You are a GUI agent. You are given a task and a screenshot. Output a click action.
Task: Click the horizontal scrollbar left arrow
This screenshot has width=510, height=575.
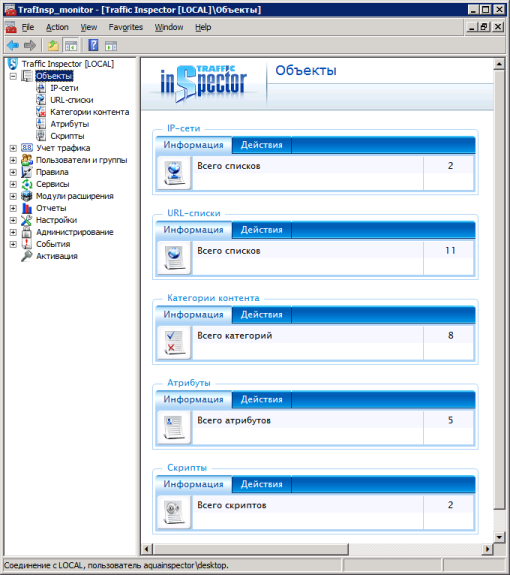[x=147, y=549]
